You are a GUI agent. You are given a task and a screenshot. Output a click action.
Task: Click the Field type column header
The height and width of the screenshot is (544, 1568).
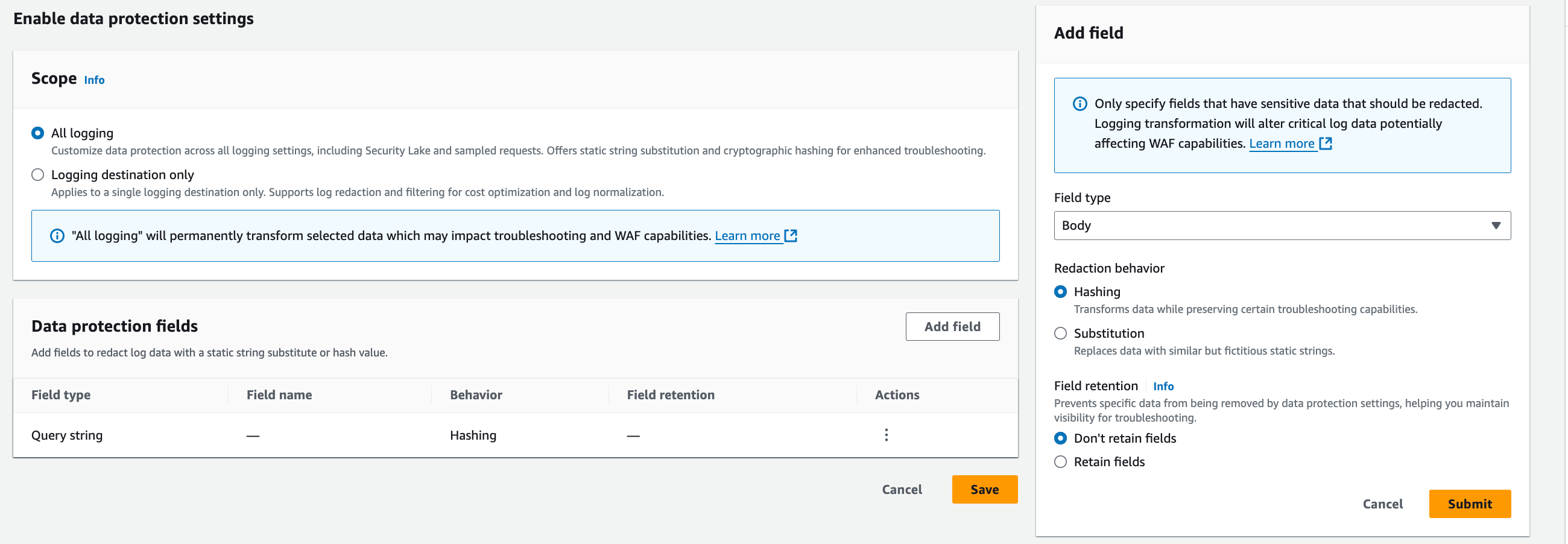pyautogui.click(x=61, y=395)
